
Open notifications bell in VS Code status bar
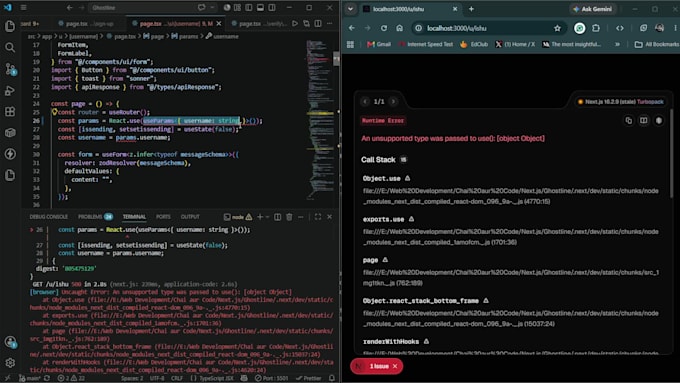click(x=332, y=378)
